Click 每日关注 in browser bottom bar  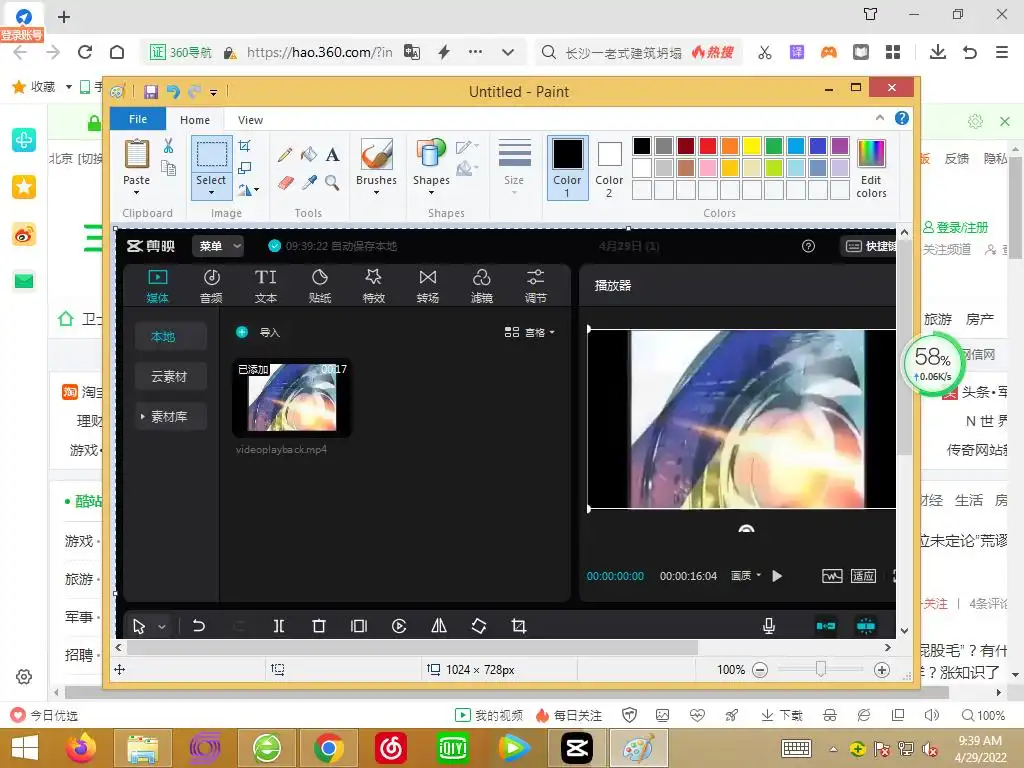569,715
